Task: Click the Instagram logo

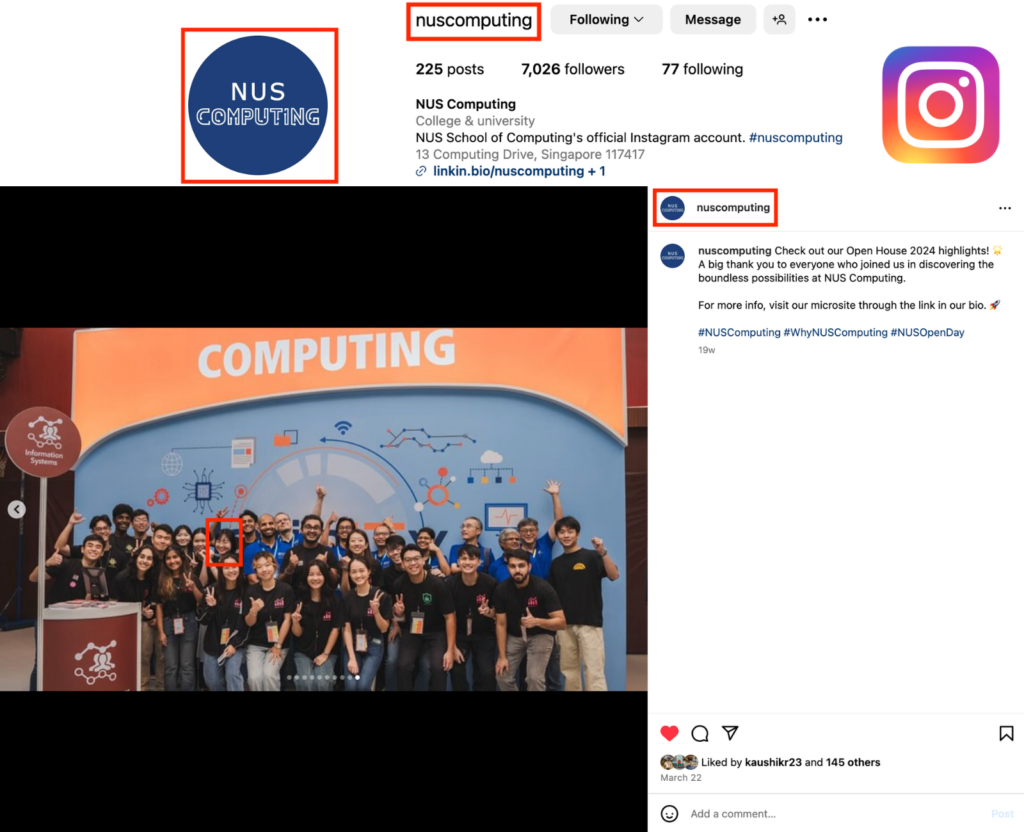Action: point(940,105)
